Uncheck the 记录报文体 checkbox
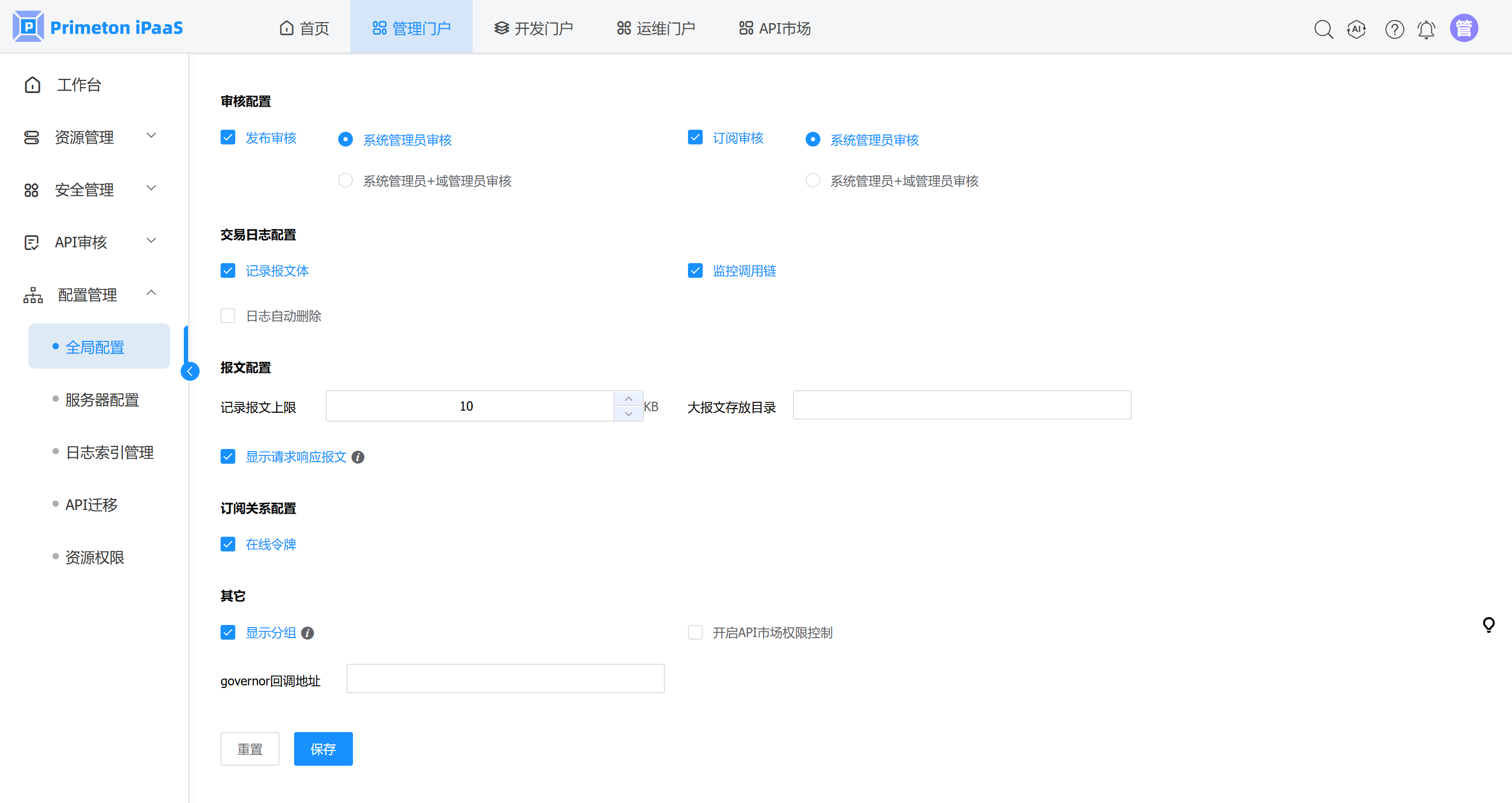This screenshot has height=803, width=1512. [228, 270]
